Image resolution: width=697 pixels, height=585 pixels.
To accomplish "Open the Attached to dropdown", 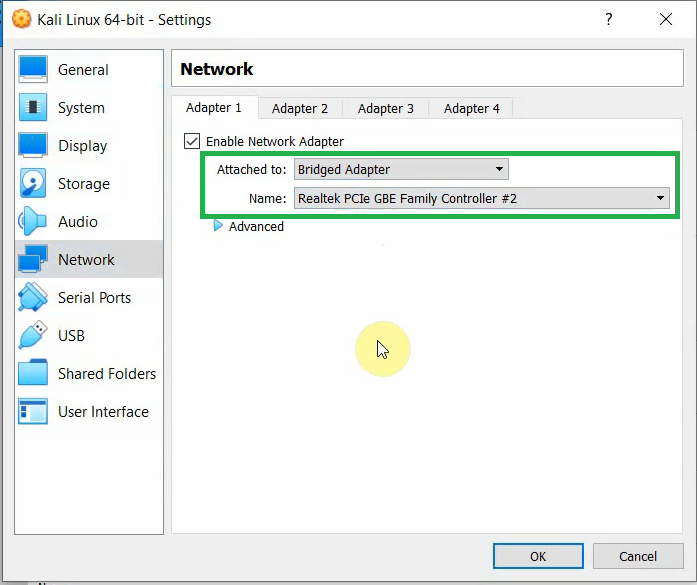I will point(401,169).
